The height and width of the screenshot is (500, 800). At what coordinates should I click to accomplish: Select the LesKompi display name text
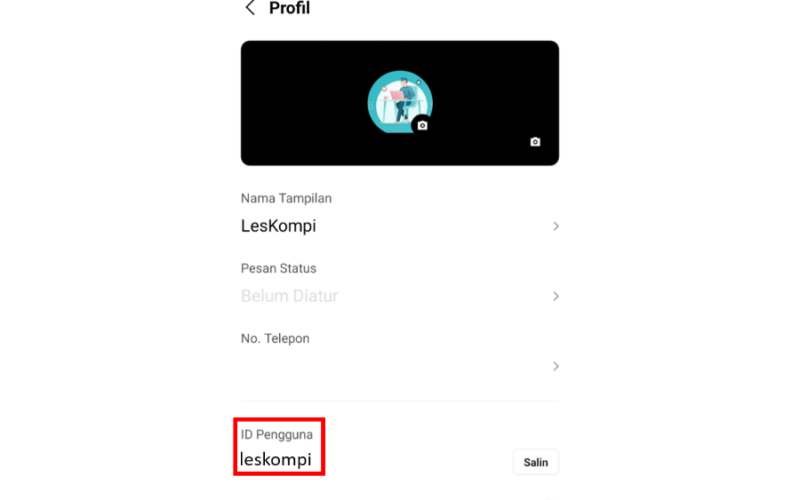click(279, 226)
